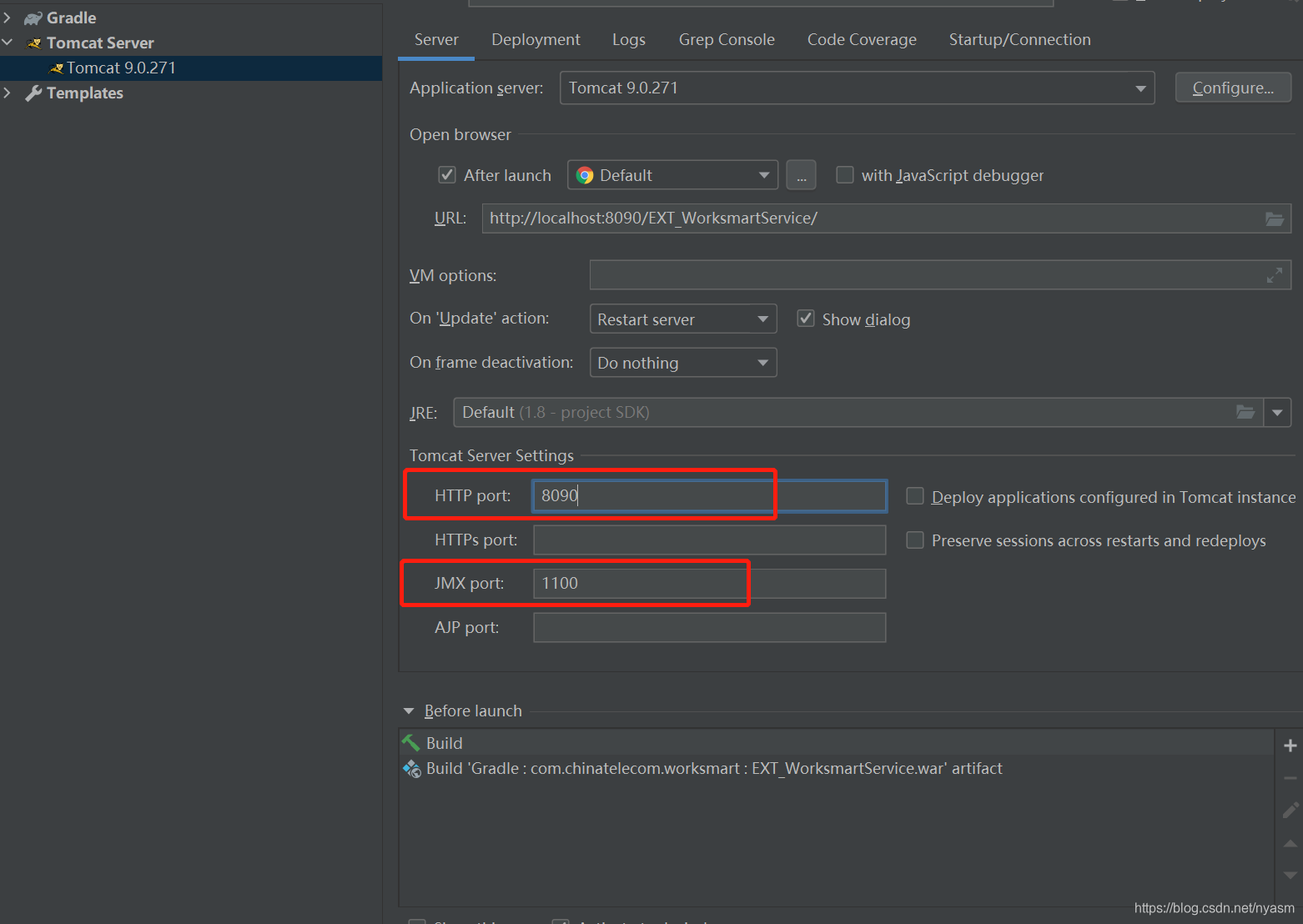Enable Deploy applications configured in Tomcat instance
Viewport: 1303px width, 924px height.
click(x=915, y=496)
